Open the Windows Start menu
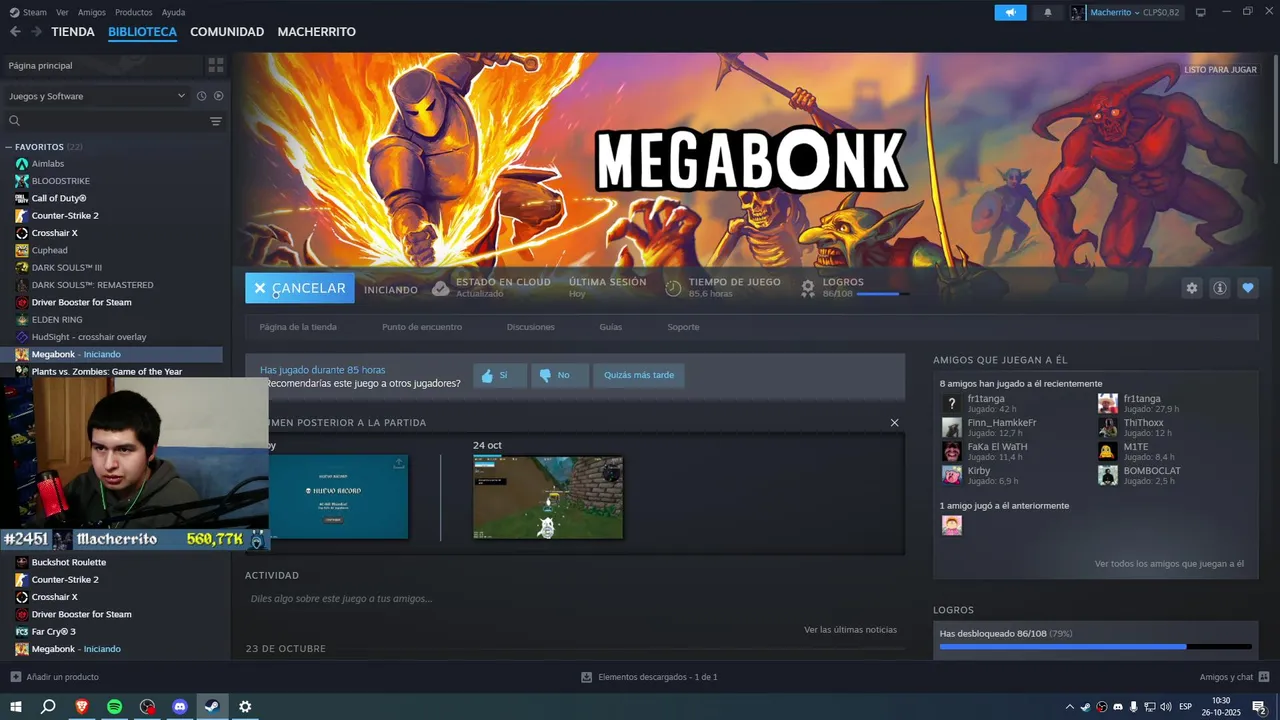 (15, 706)
